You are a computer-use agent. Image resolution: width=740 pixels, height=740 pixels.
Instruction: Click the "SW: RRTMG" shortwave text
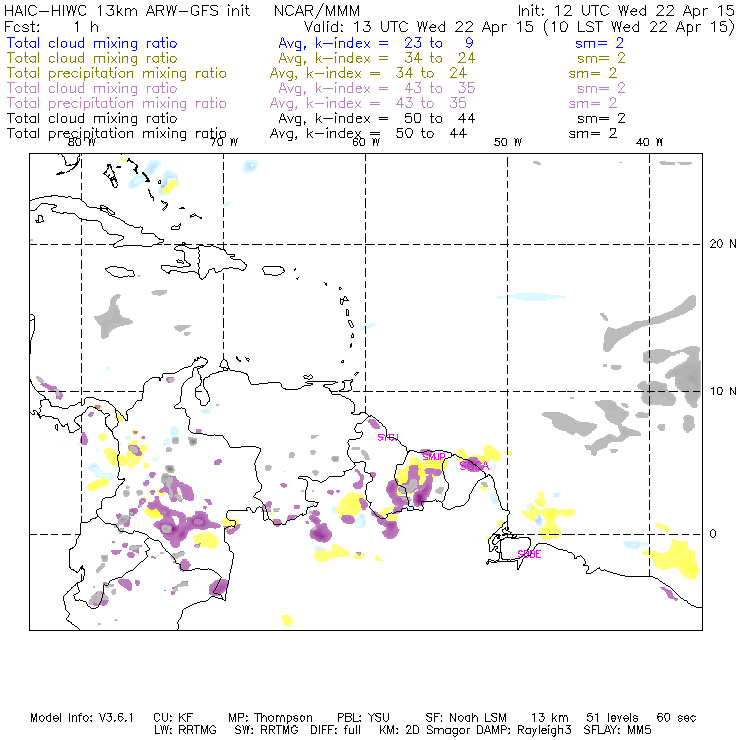[267, 730]
